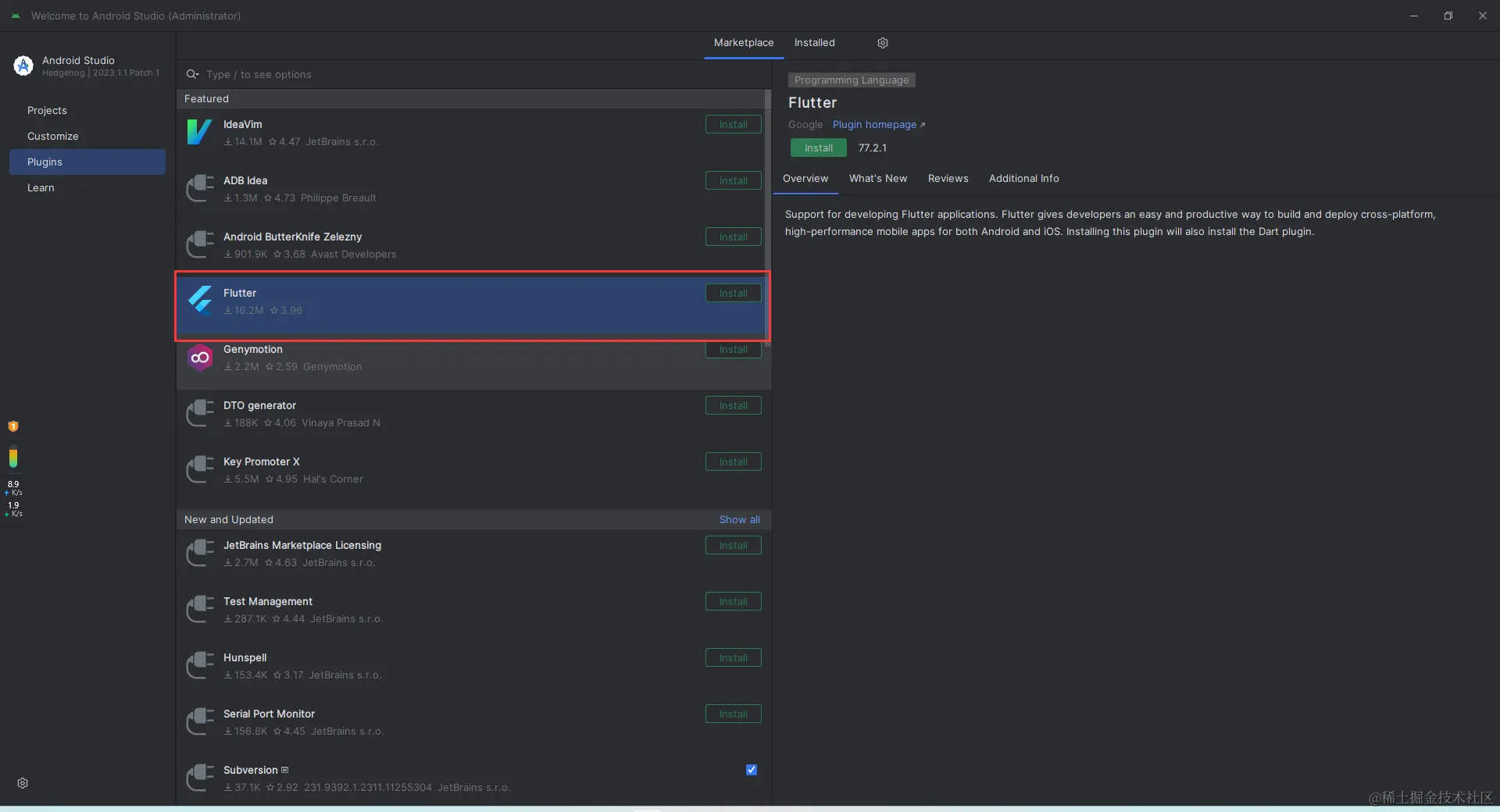This screenshot has height=812, width=1500.
Task: Click the Flutter logo icon in list
Action: pos(200,301)
